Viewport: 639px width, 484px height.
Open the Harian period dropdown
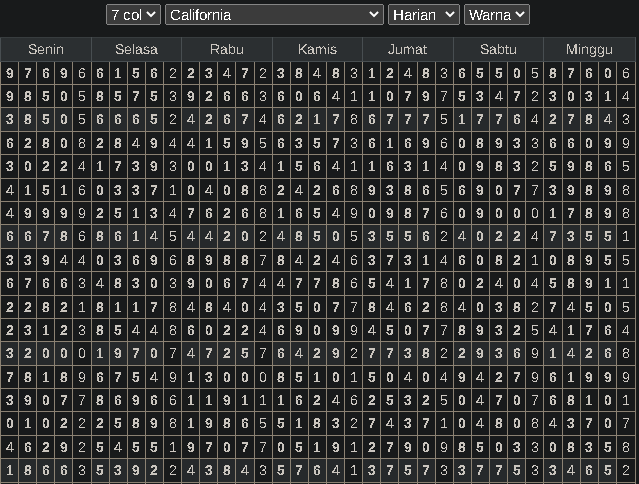(424, 15)
